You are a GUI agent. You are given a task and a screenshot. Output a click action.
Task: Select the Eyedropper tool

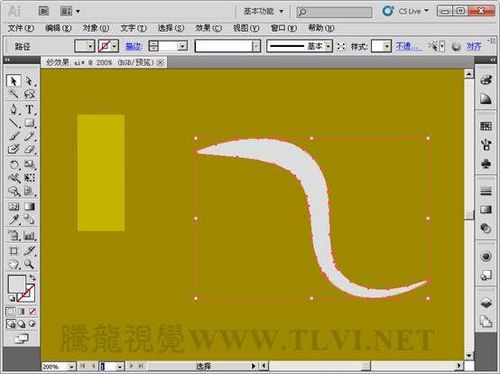point(14,220)
